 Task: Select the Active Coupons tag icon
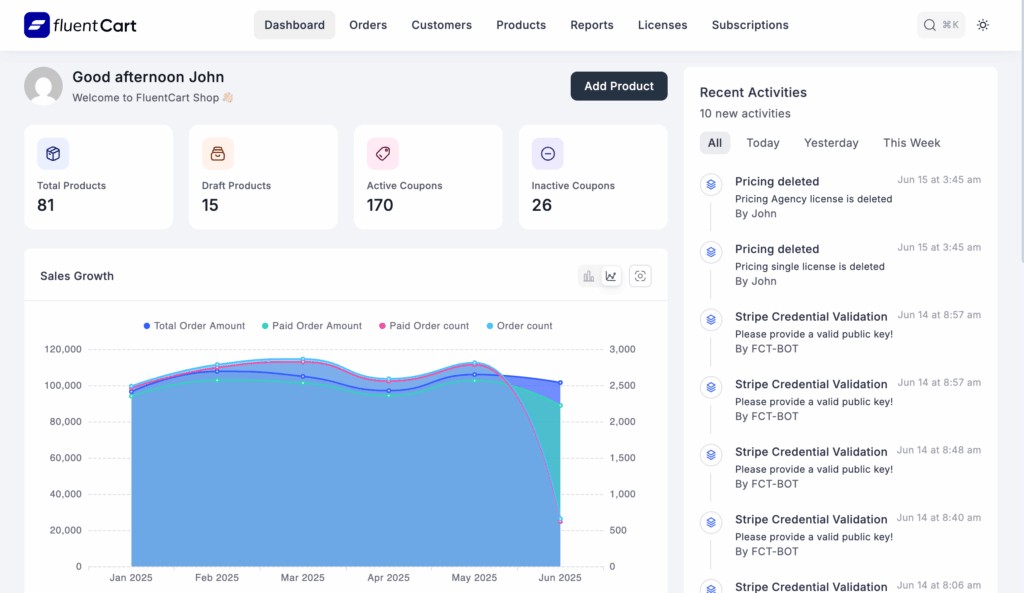[382, 153]
